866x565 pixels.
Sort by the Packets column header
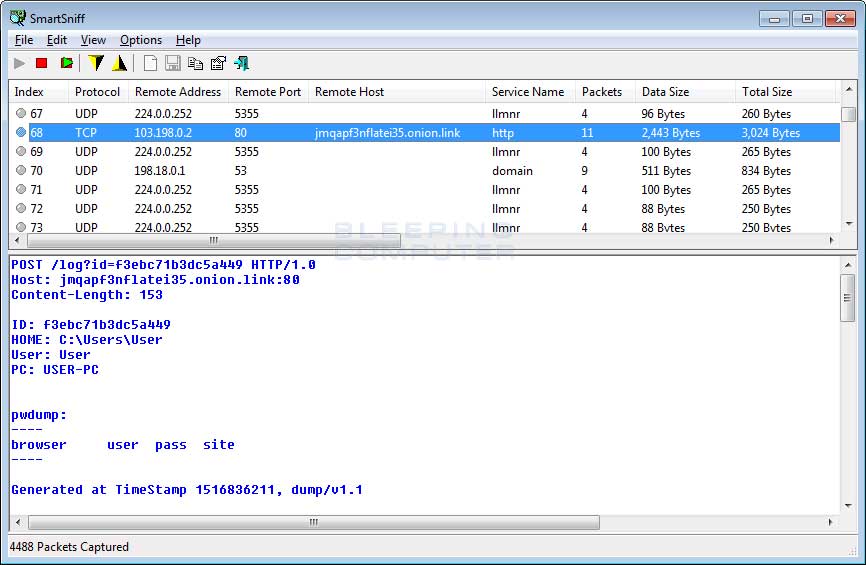(x=604, y=92)
